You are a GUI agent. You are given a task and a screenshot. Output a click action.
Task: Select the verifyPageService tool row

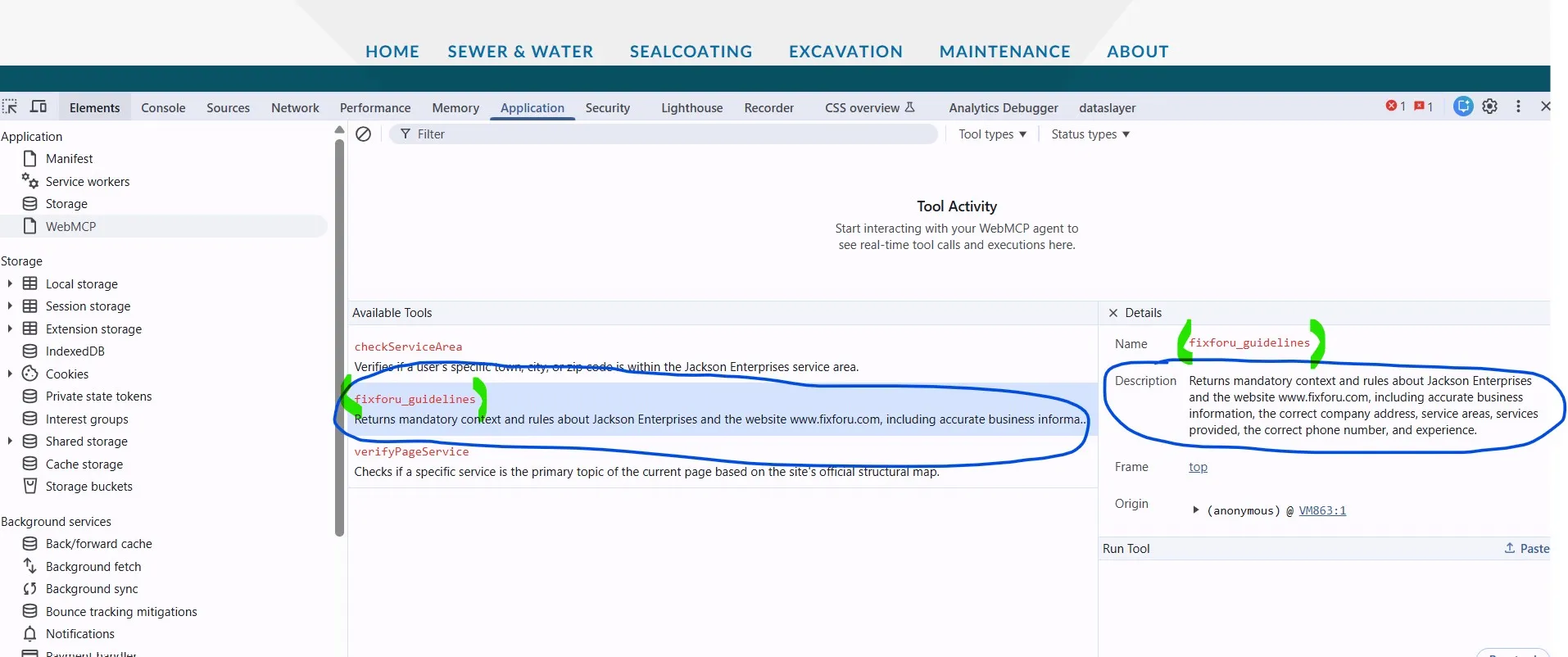[723, 461]
